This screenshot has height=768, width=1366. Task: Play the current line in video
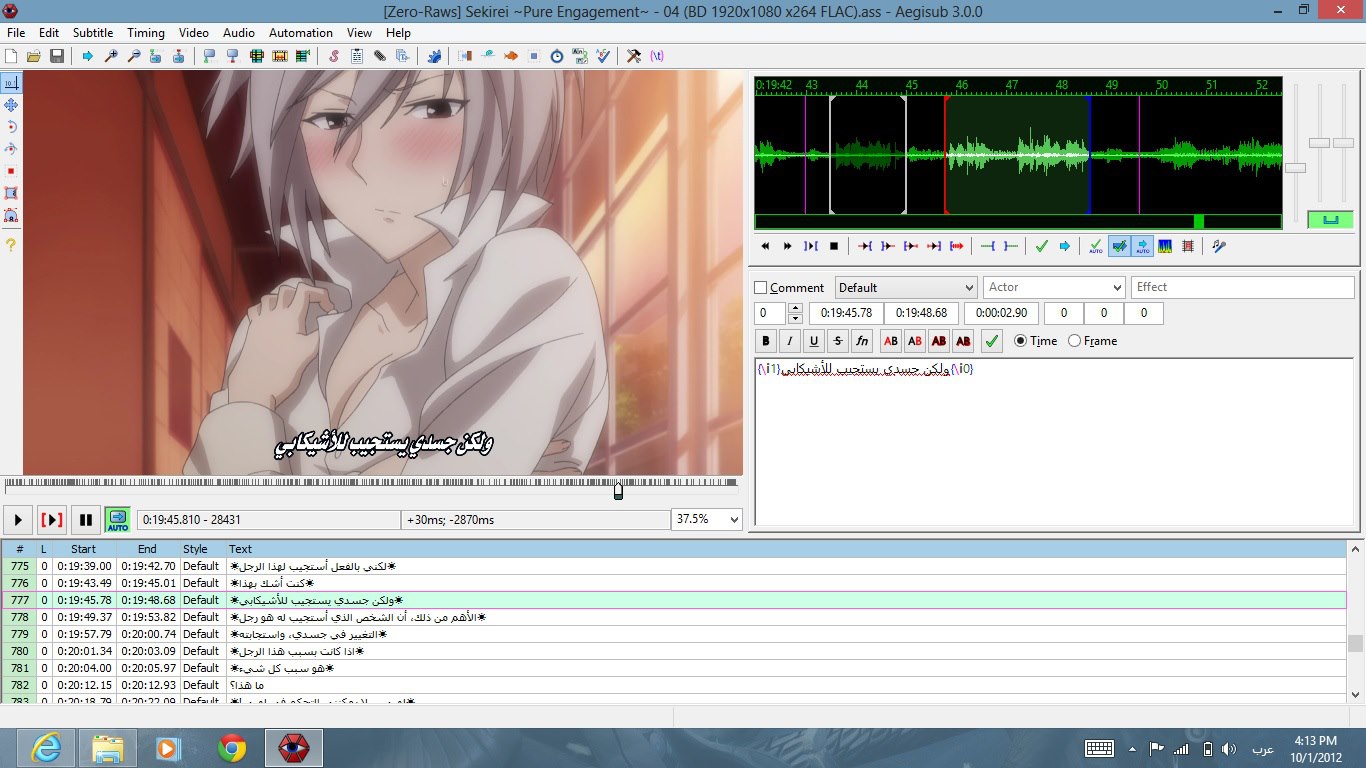pyautogui.click(x=52, y=520)
